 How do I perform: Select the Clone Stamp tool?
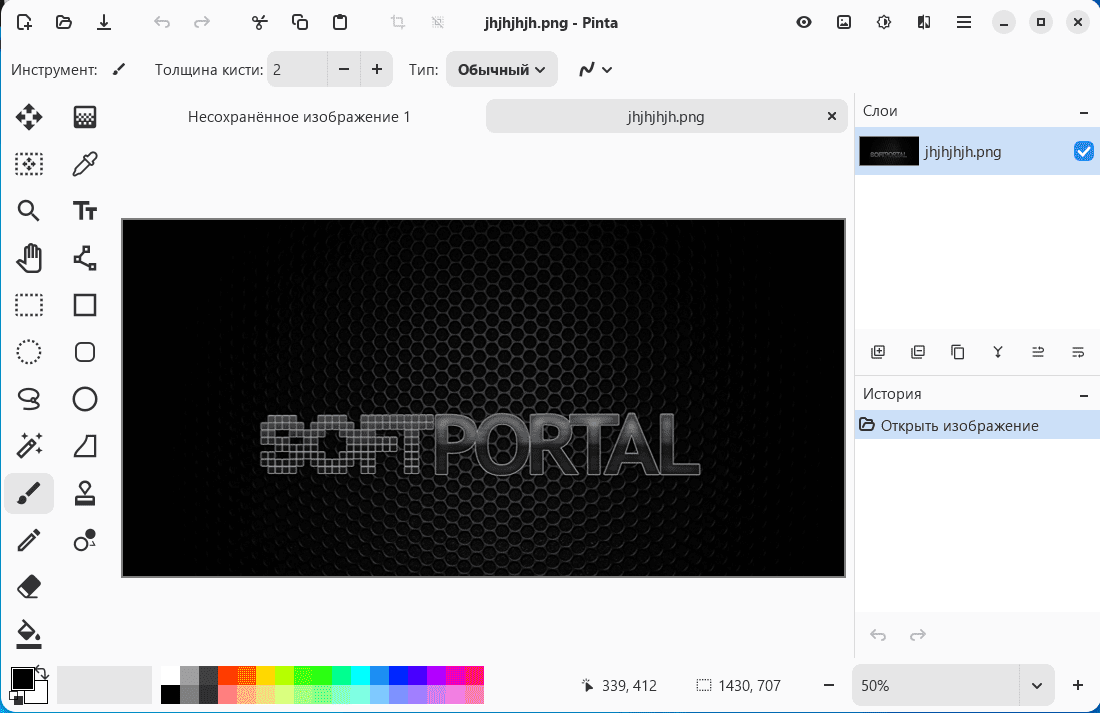(x=85, y=493)
